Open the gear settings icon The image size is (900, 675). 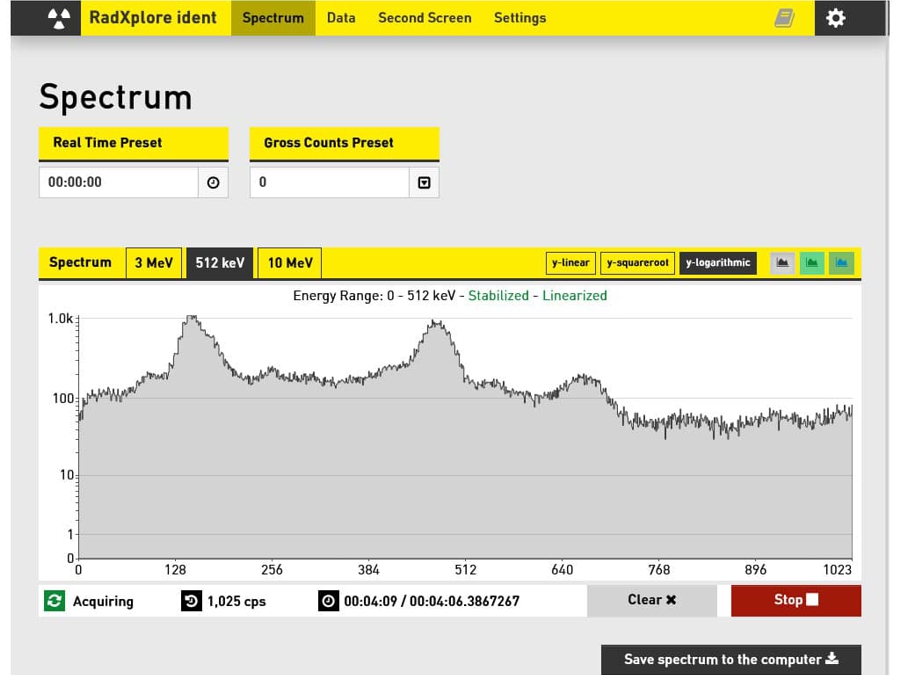pos(836,18)
